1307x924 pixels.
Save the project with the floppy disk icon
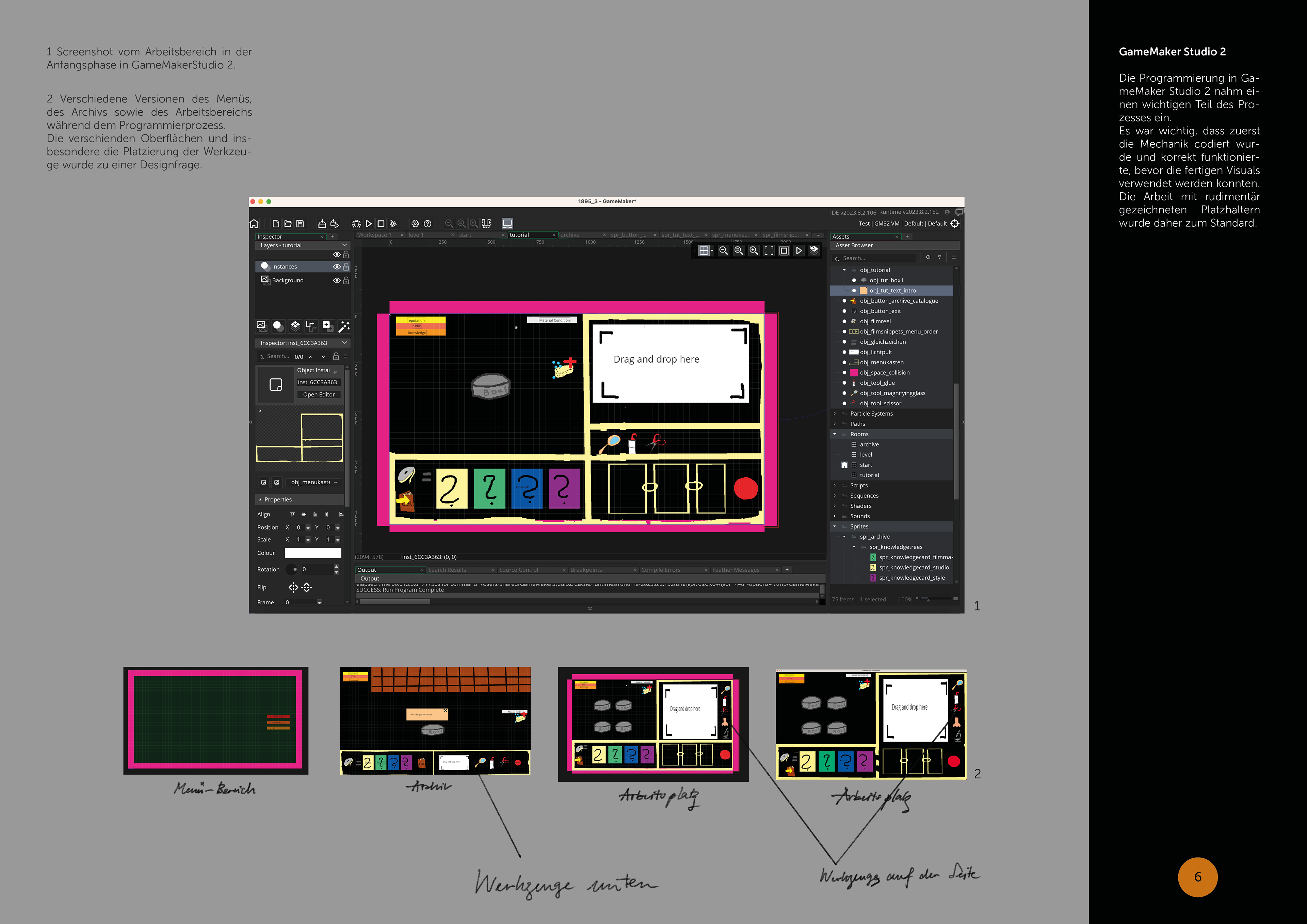click(x=300, y=224)
